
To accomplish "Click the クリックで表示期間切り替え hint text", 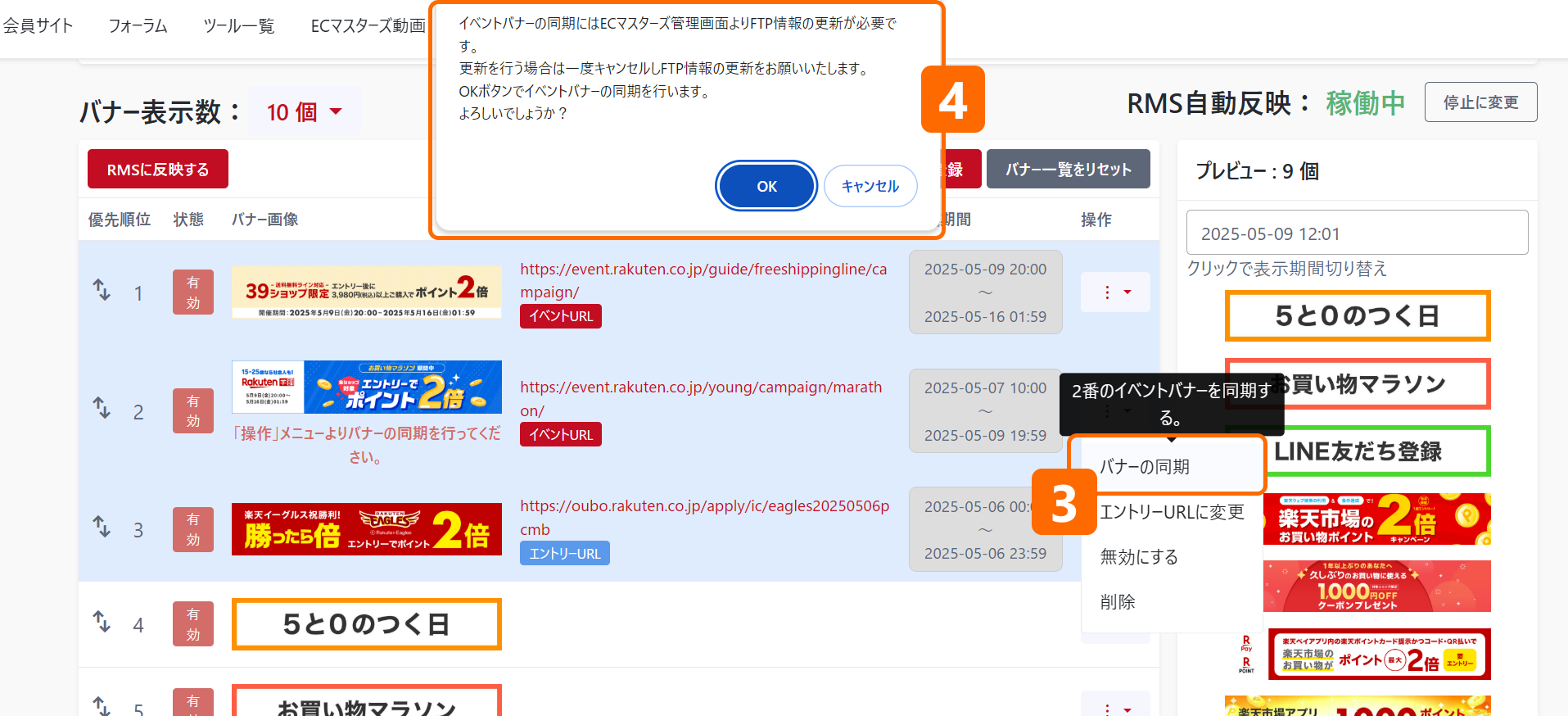I will click(x=1287, y=269).
